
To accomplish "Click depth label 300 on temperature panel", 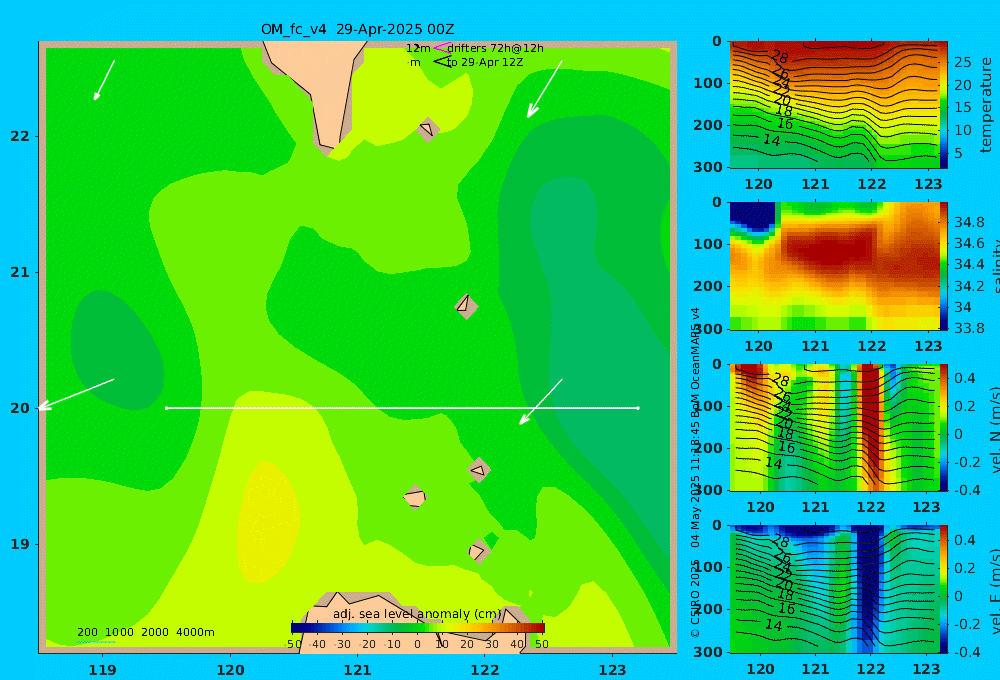I will [708, 167].
